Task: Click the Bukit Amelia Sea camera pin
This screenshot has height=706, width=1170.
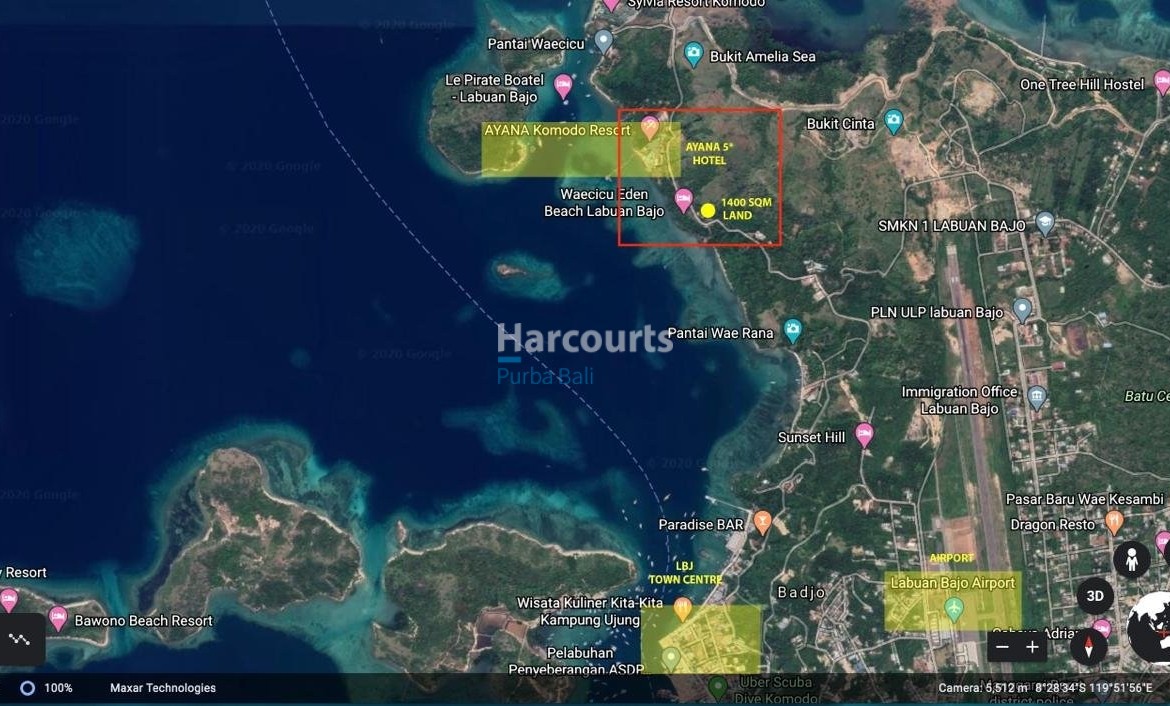Action: (x=693, y=55)
